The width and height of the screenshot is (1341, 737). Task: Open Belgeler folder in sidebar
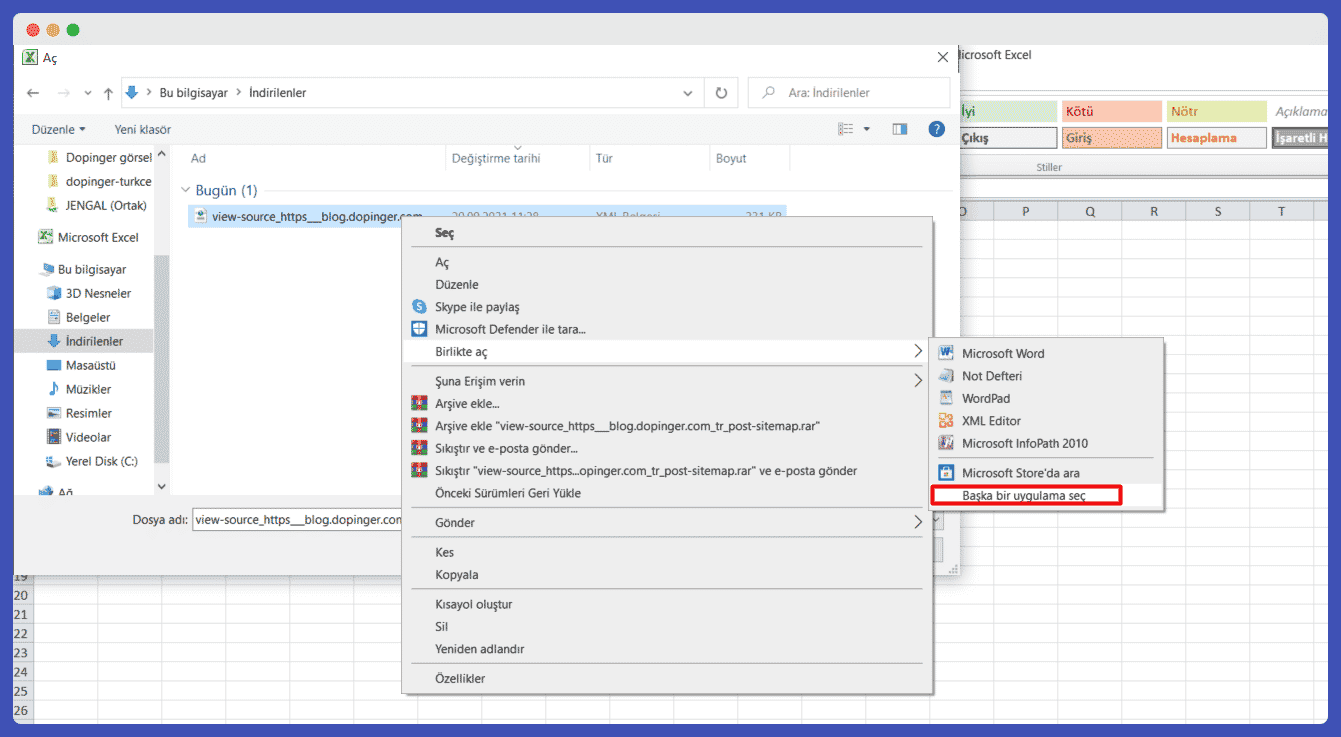79,317
